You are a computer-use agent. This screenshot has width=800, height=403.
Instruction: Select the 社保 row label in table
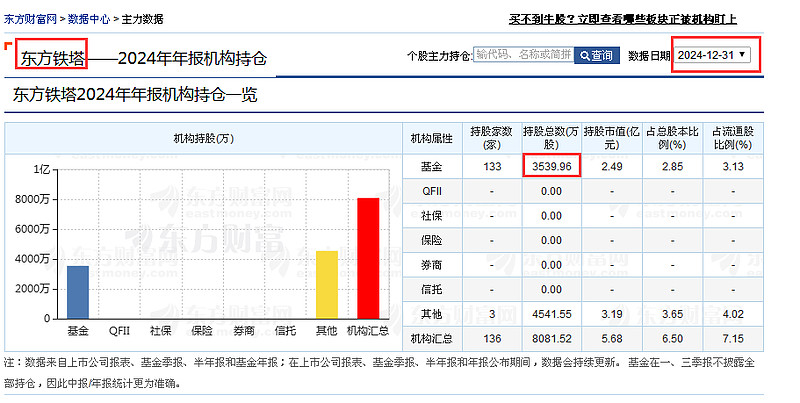(x=432, y=216)
